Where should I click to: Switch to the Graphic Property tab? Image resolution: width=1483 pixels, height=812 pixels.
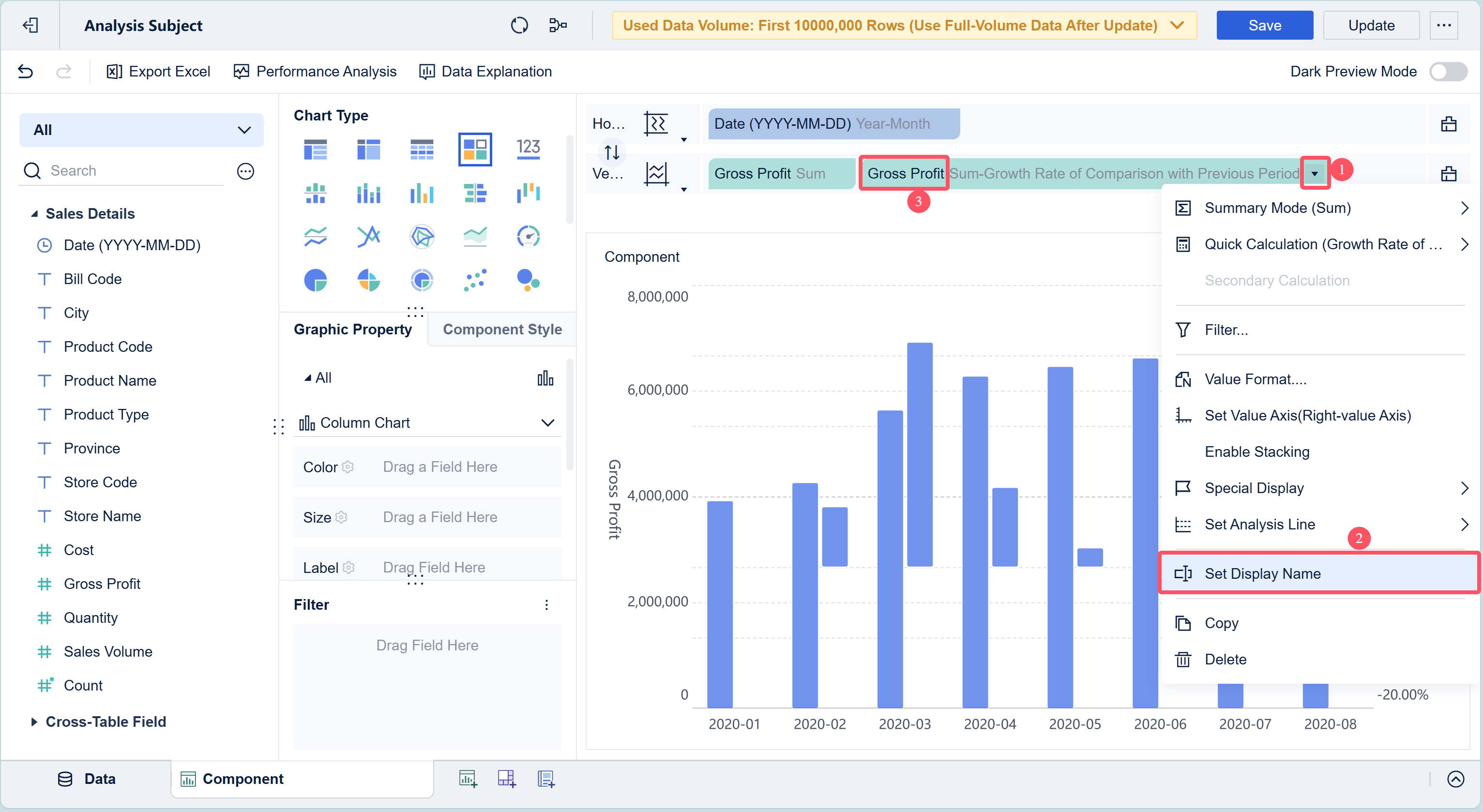tap(353, 329)
